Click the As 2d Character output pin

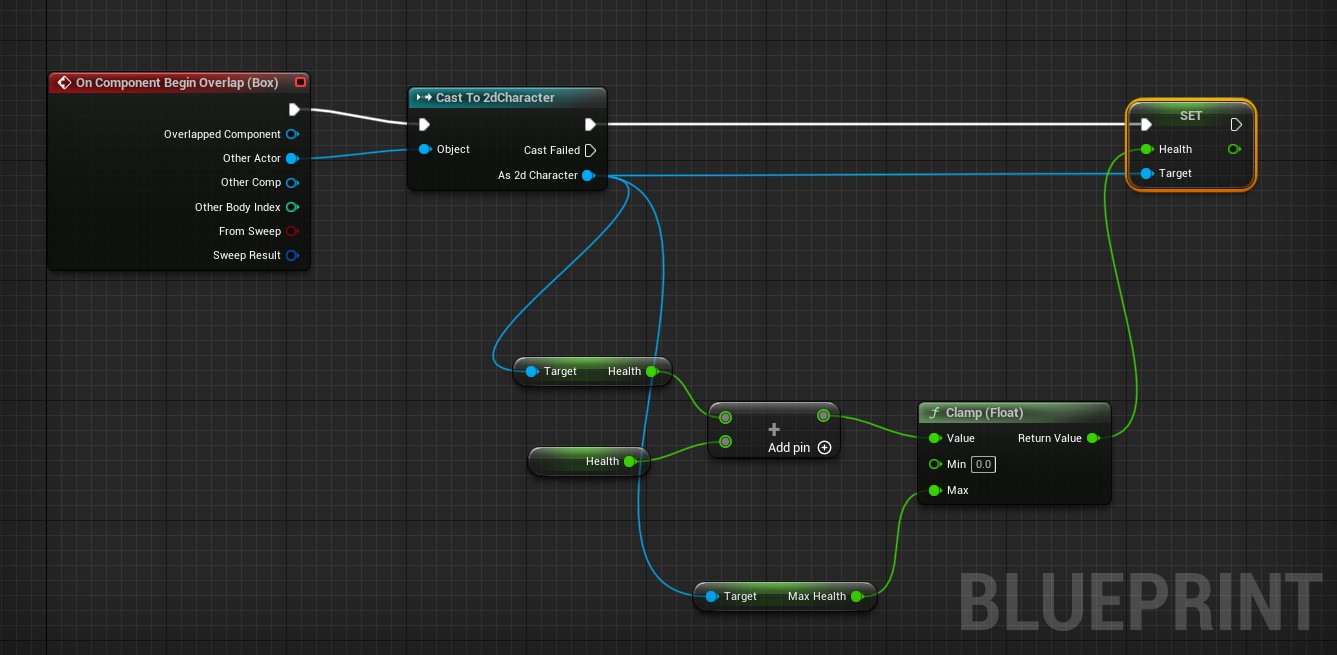[x=588, y=175]
